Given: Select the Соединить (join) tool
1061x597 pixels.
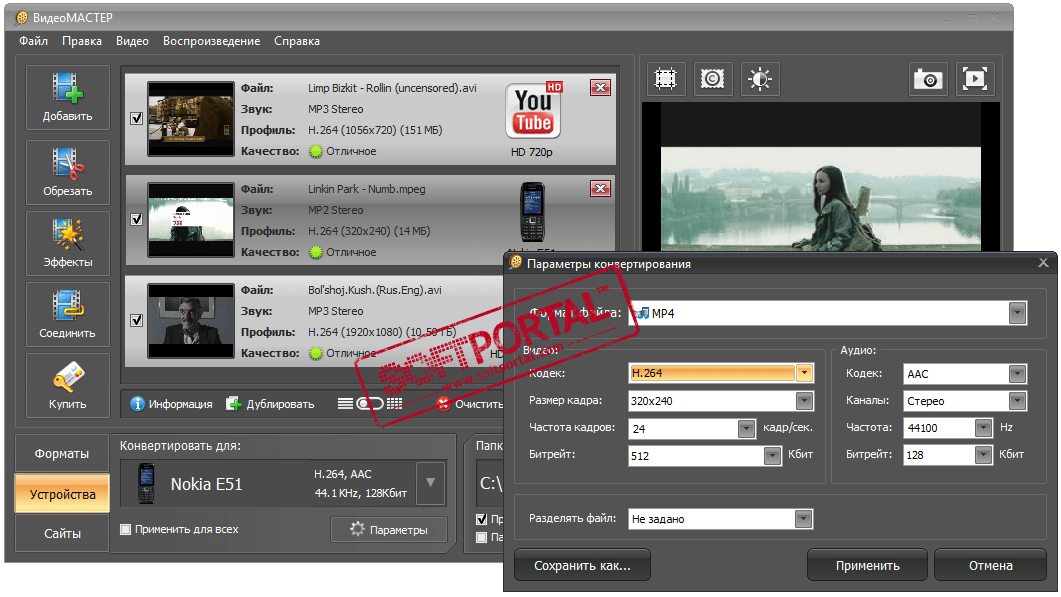Looking at the screenshot, I should click(x=68, y=314).
